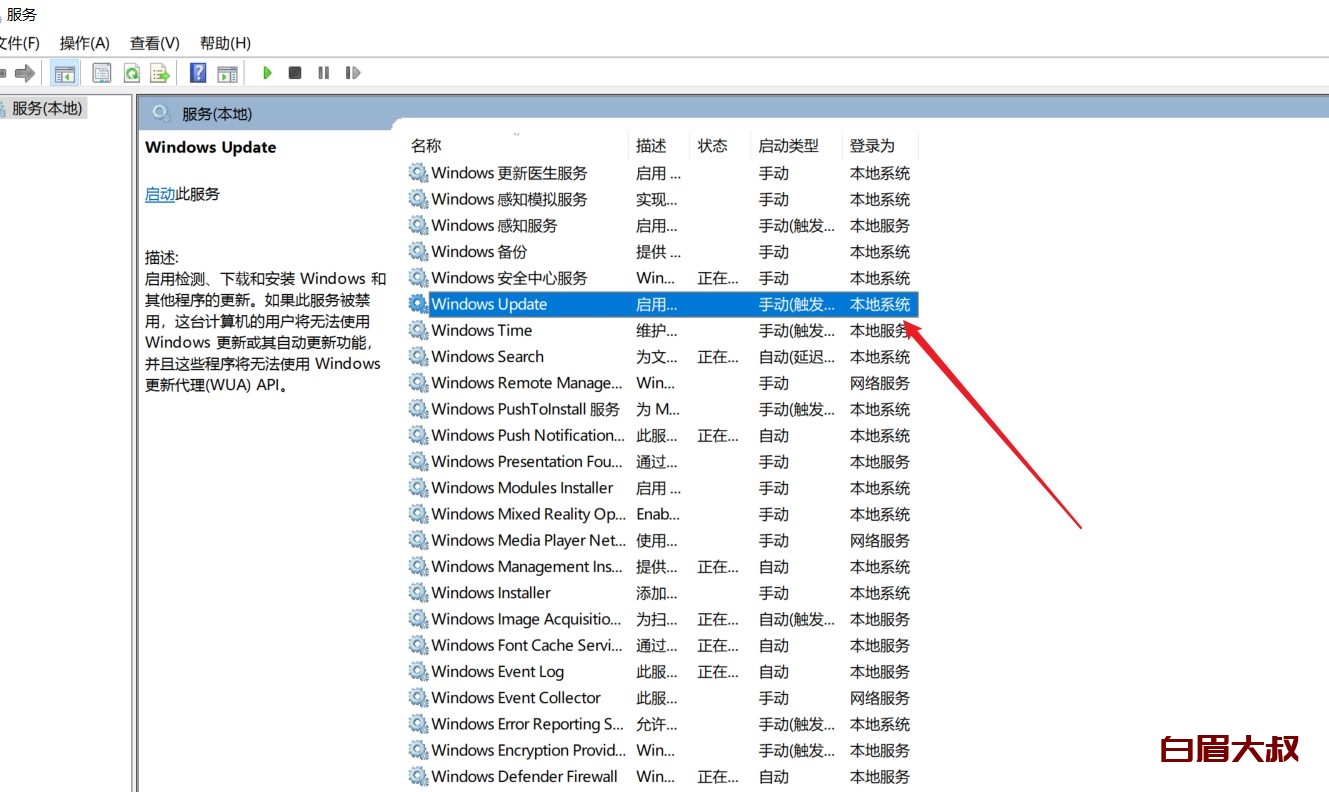1329x792 pixels.
Task: Select the Windows Event Log service name
Action: [x=498, y=672]
